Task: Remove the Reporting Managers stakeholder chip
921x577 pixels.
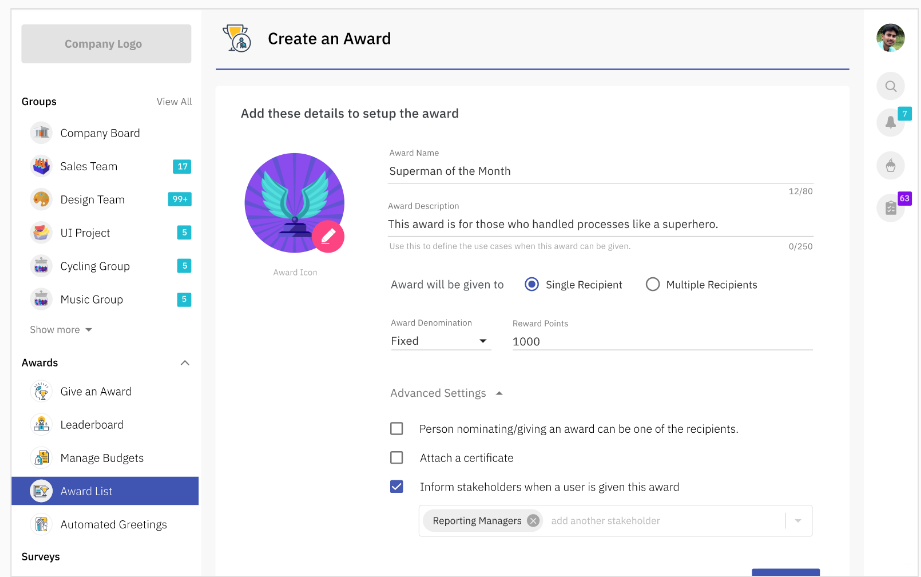Action: coord(533,521)
